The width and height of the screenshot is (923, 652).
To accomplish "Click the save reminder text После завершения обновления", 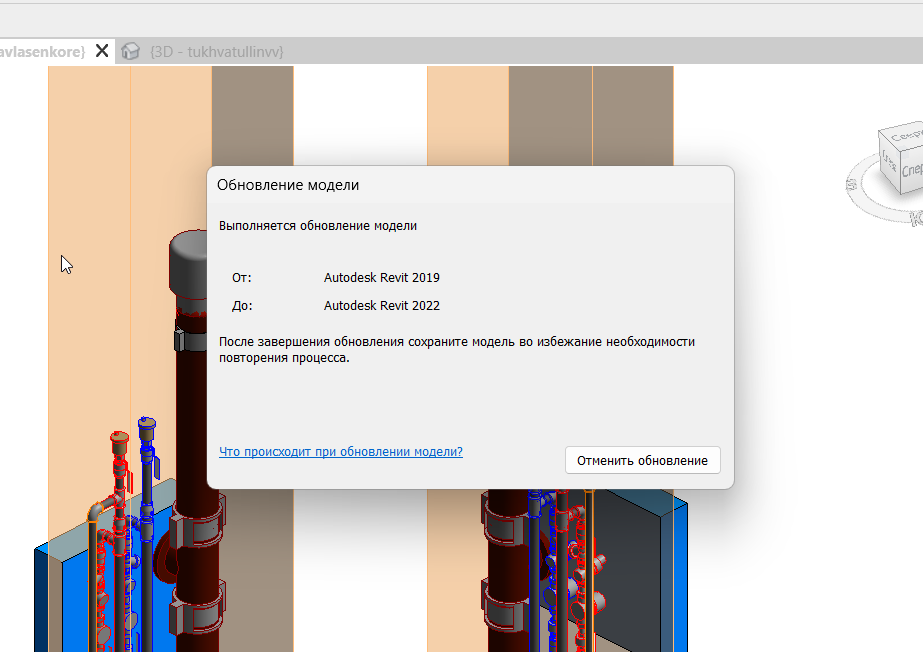I will [457, 350].
